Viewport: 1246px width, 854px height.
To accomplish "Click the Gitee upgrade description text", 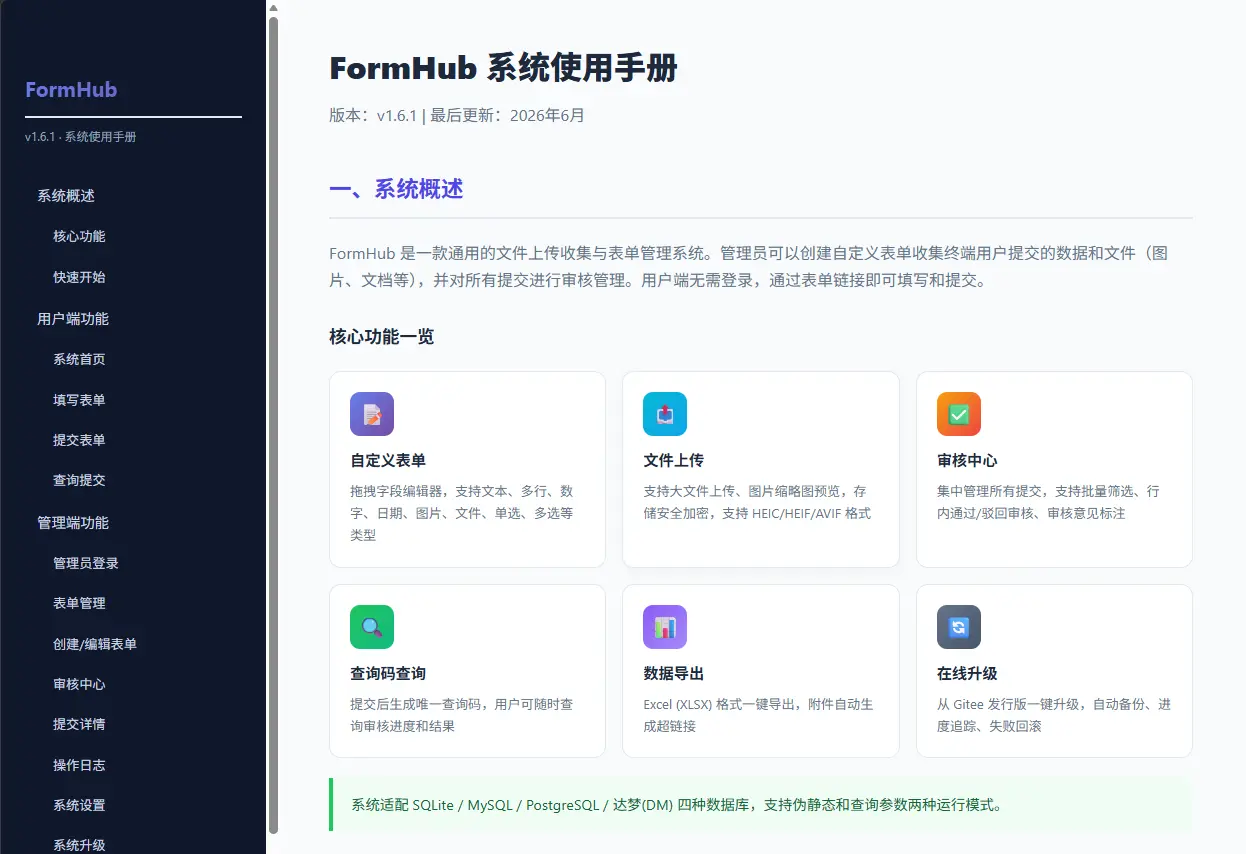I will tap(1054, 715).
